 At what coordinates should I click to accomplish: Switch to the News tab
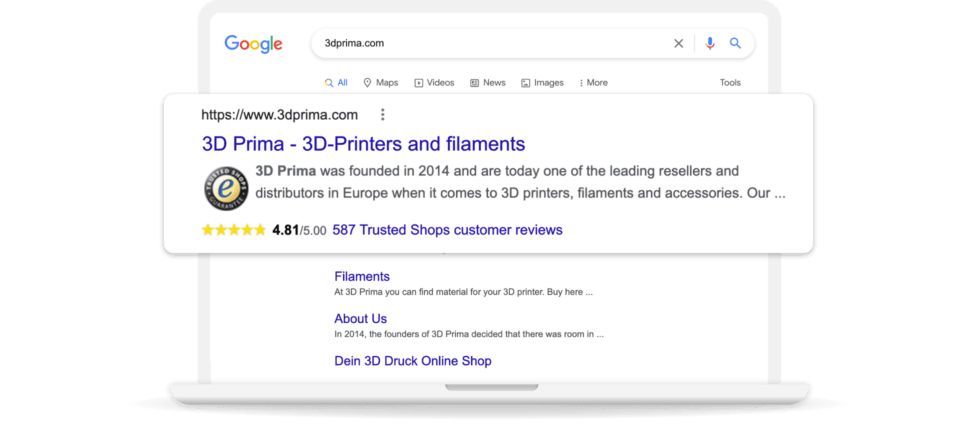(488, 83)
